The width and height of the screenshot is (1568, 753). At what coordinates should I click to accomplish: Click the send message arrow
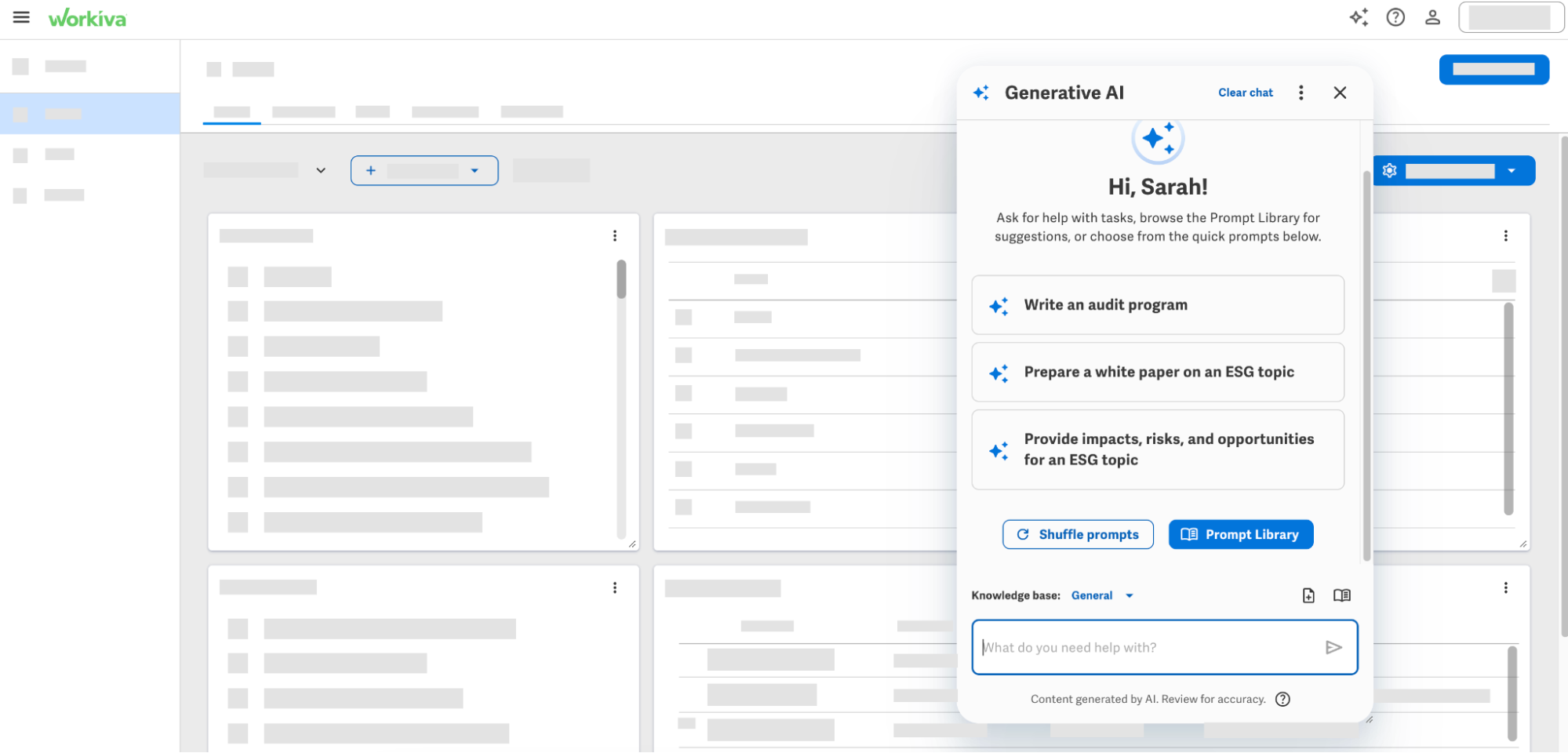(1333, 647)
